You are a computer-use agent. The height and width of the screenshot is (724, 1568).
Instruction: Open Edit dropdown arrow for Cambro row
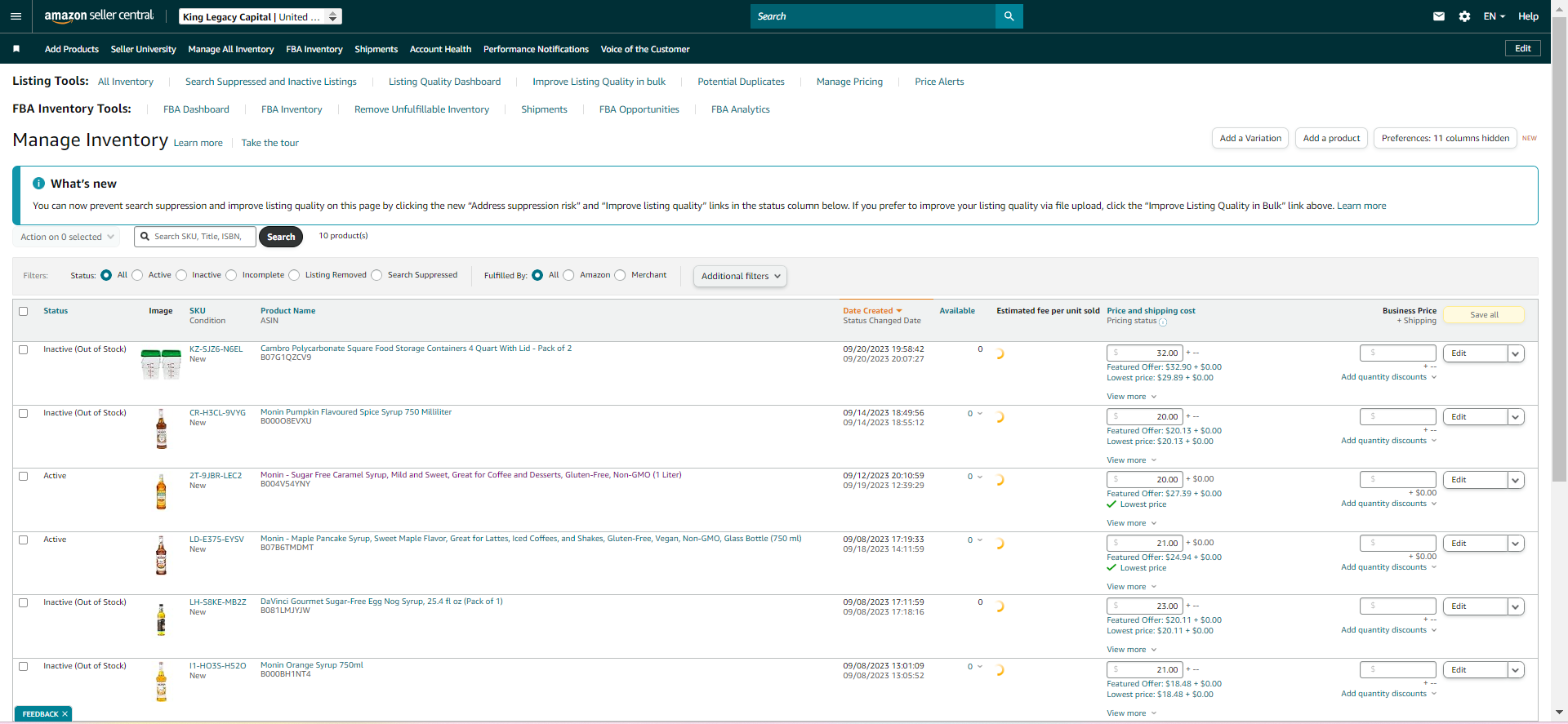tap(1516, 353)
